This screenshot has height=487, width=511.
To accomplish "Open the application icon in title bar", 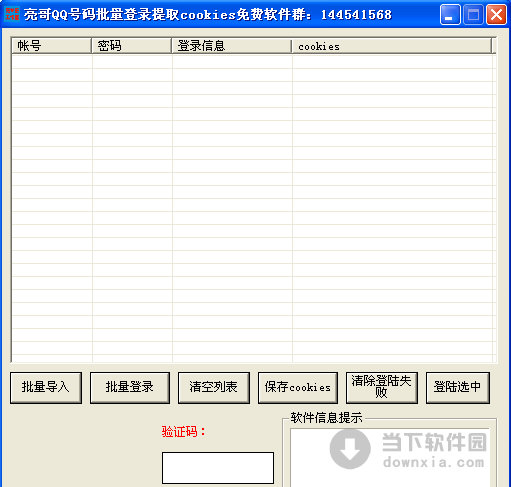I will (x=12, y=14).
